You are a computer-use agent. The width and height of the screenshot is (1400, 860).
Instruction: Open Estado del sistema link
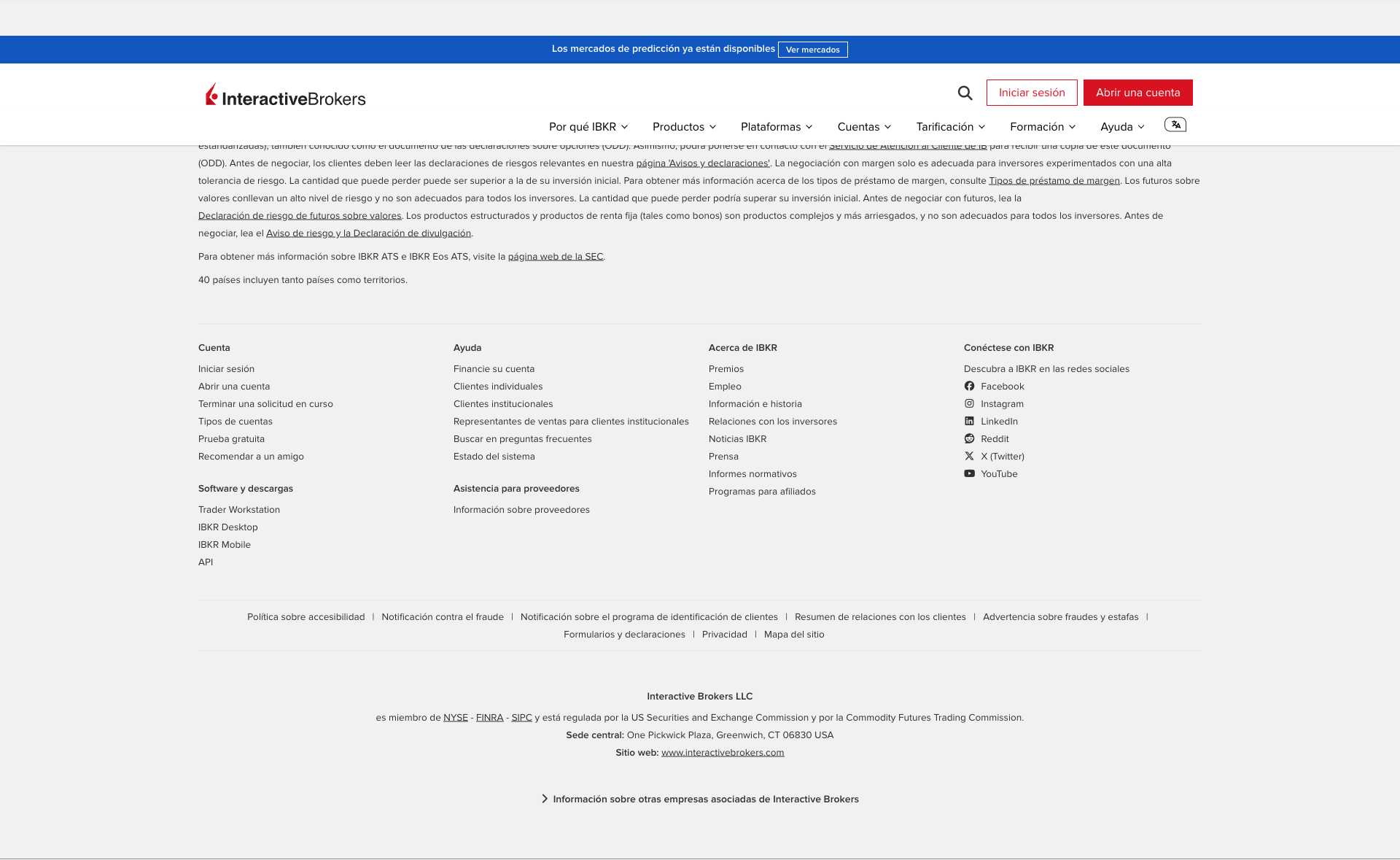coord(494,457)
